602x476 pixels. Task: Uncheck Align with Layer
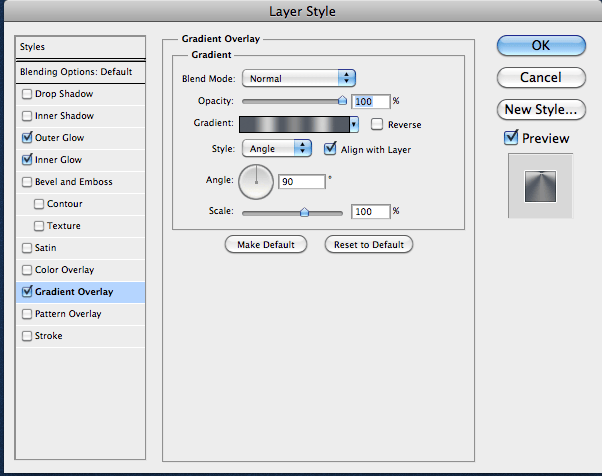tap(330, 149)
